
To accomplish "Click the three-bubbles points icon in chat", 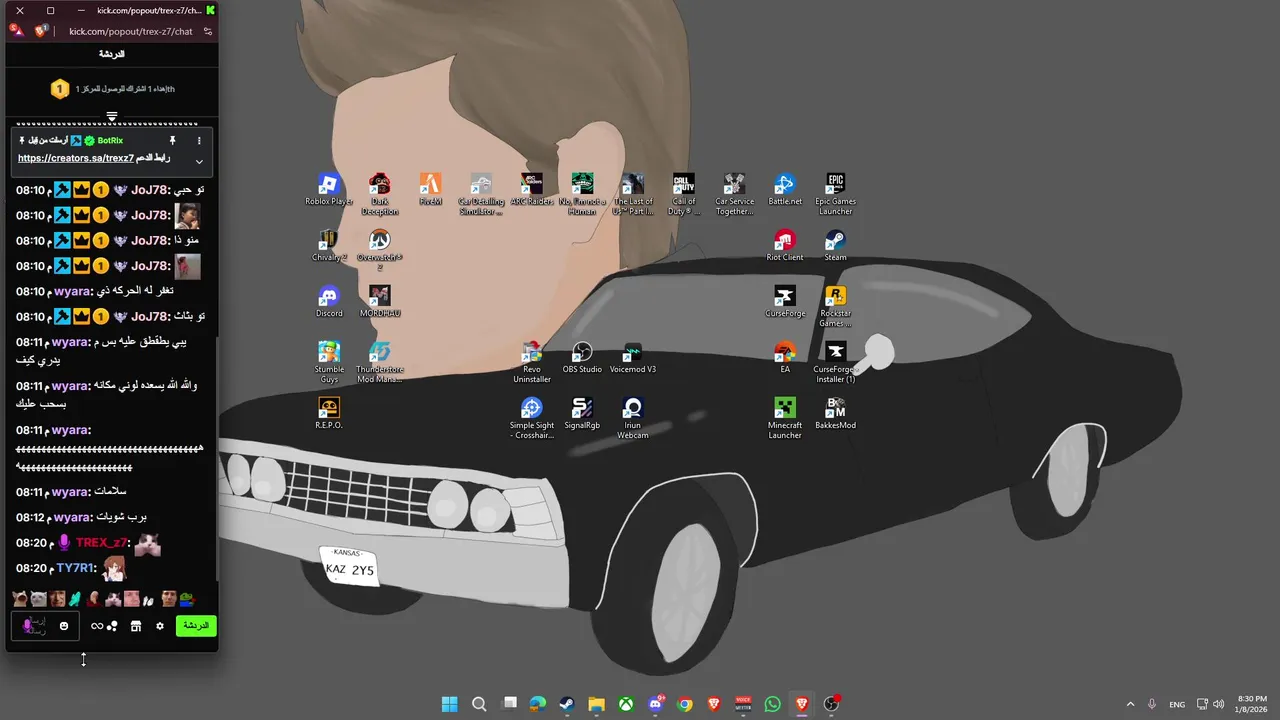I will 113,626.
